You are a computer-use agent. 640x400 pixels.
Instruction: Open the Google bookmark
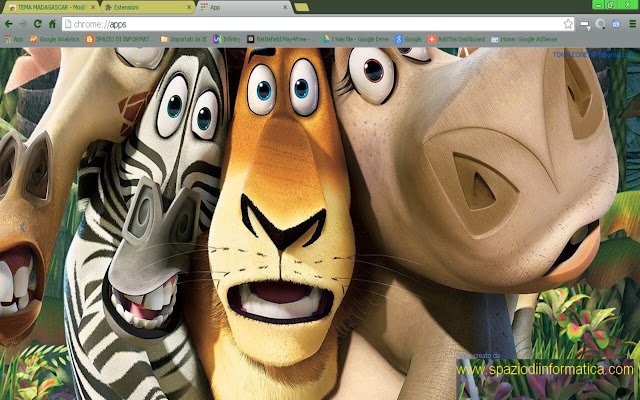pos(409,39)
